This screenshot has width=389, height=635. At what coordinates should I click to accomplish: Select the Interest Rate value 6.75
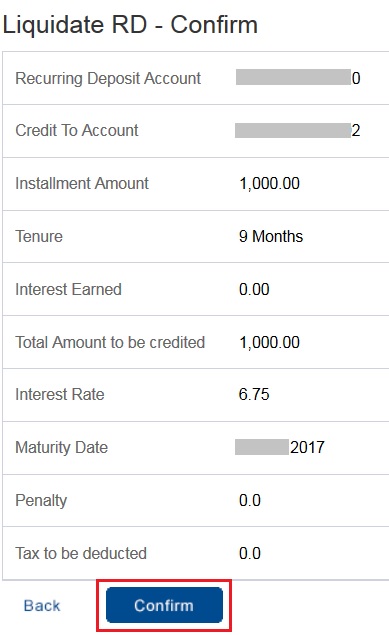point(254,394)
